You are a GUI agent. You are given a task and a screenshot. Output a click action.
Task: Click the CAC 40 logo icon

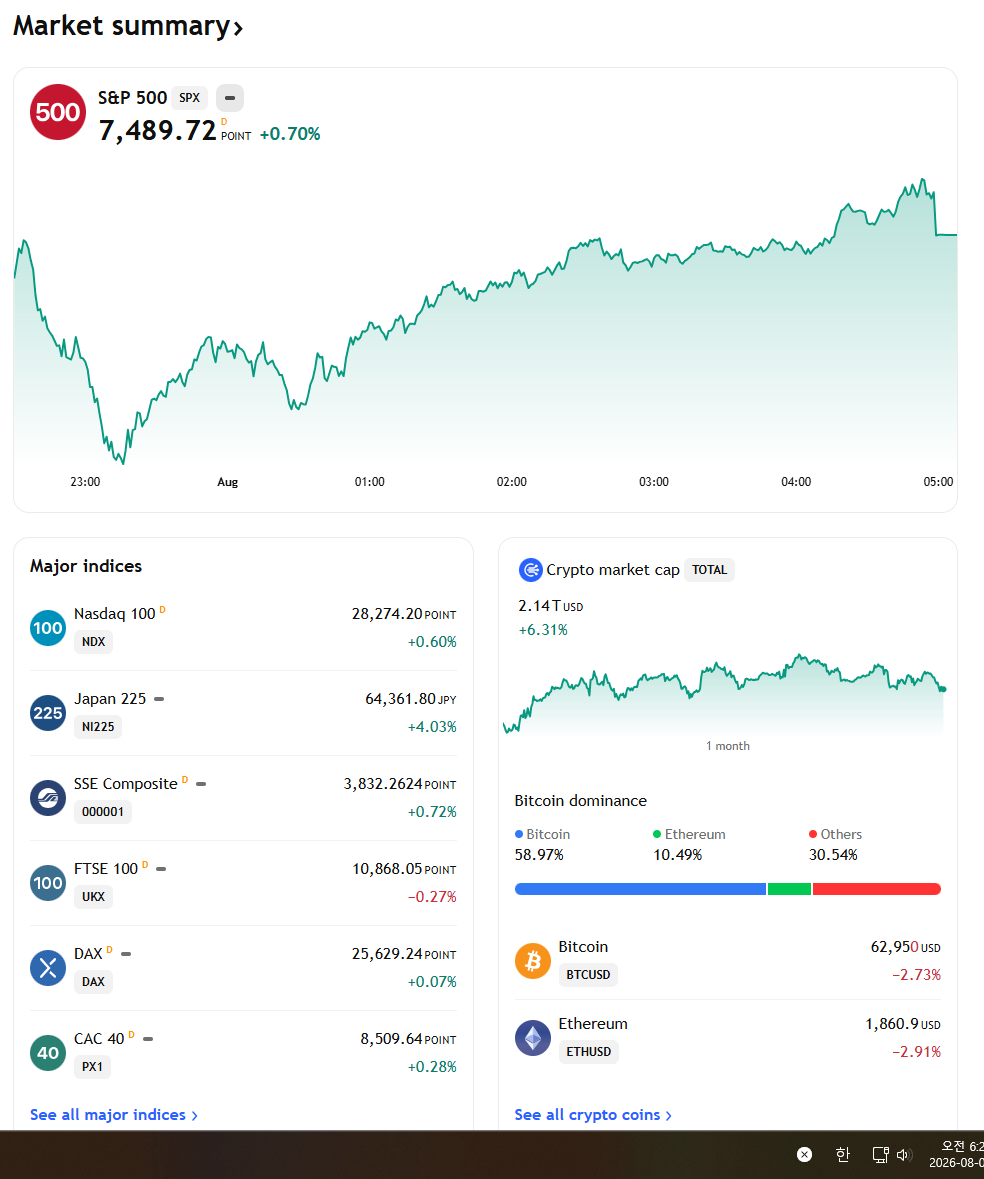(x=48, y=1053)
